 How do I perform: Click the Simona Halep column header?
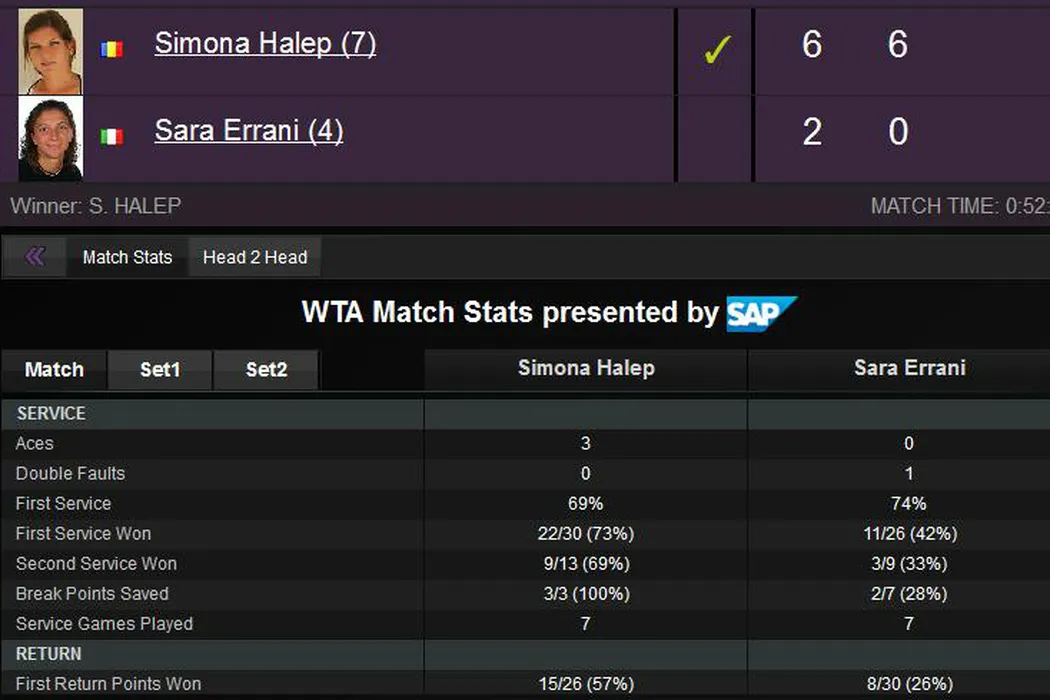tap(586, 369)
